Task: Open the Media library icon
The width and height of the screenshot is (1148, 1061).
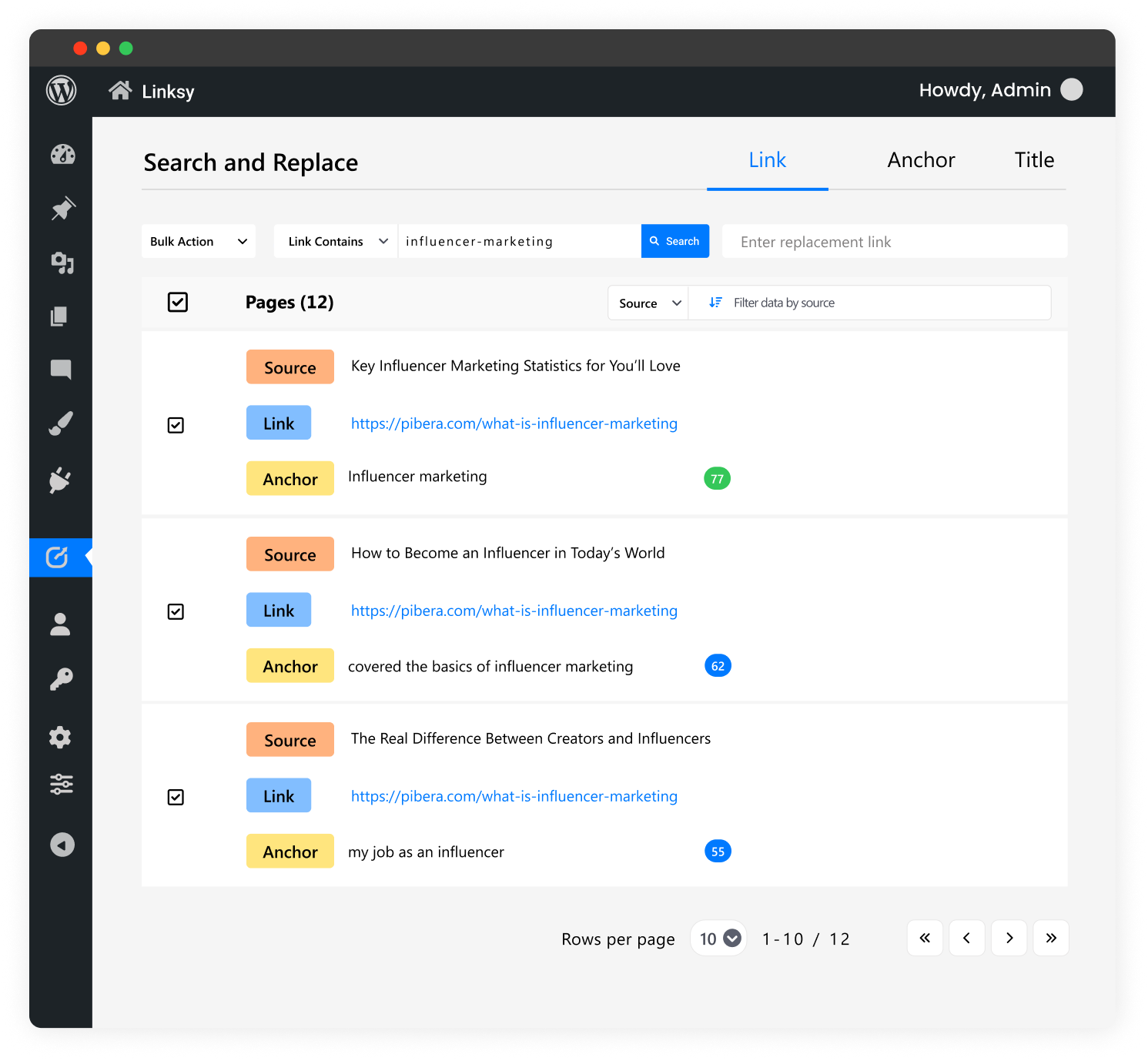Action: point(62,263)
